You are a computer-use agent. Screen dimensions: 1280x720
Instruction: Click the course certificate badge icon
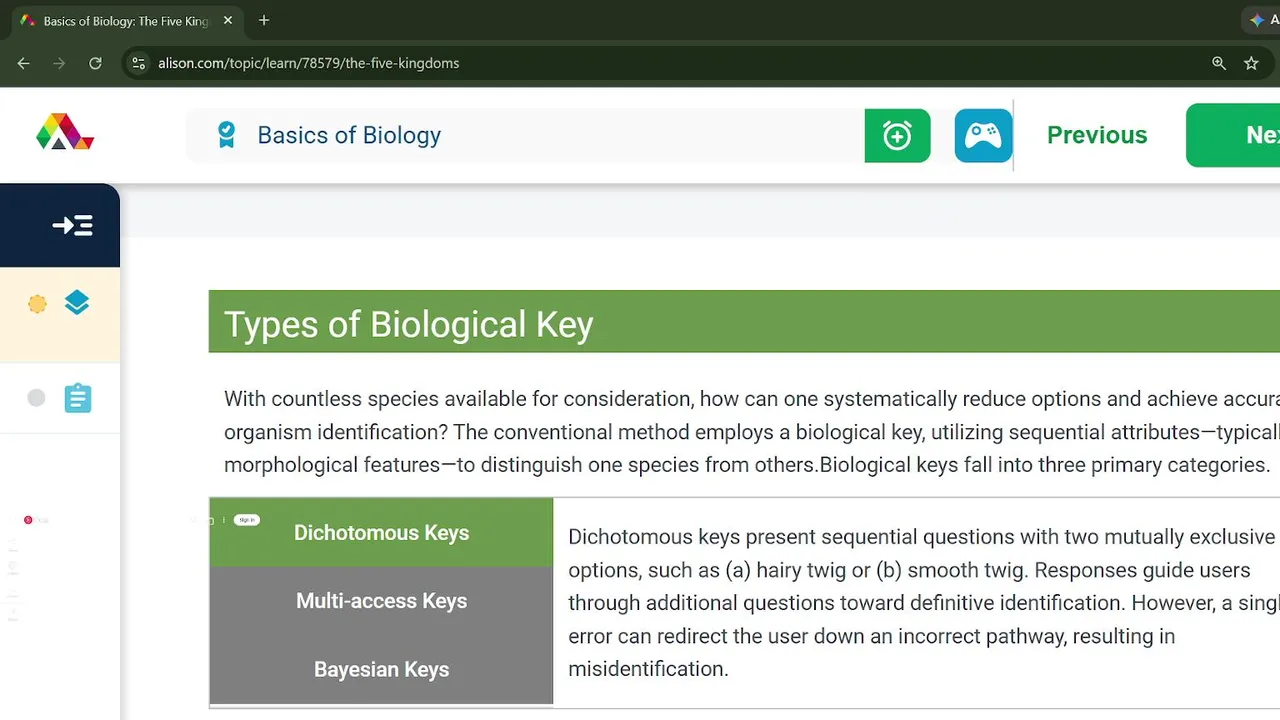point(227,135)
